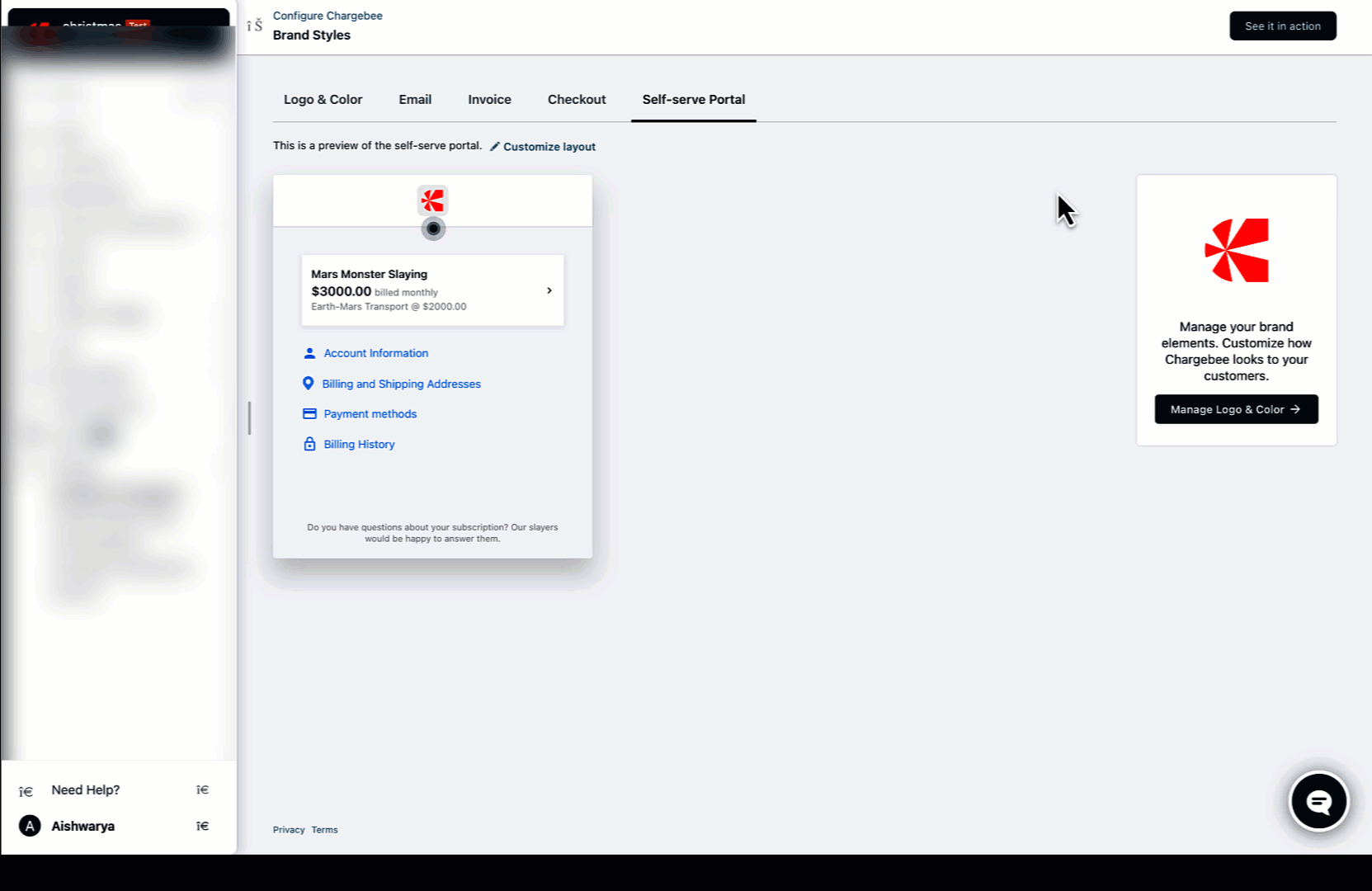The width and height of the screenshot is (1372, 891).
Task: Open the chat support bubble icon
Action: 1318,801
